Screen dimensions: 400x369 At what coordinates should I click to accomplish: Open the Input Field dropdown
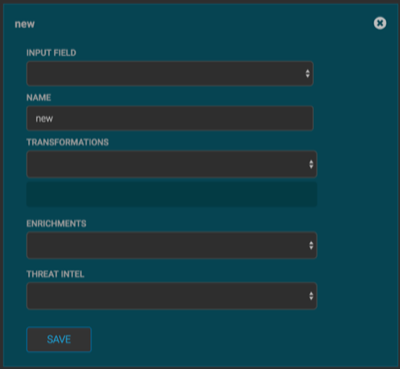[170, 73]
